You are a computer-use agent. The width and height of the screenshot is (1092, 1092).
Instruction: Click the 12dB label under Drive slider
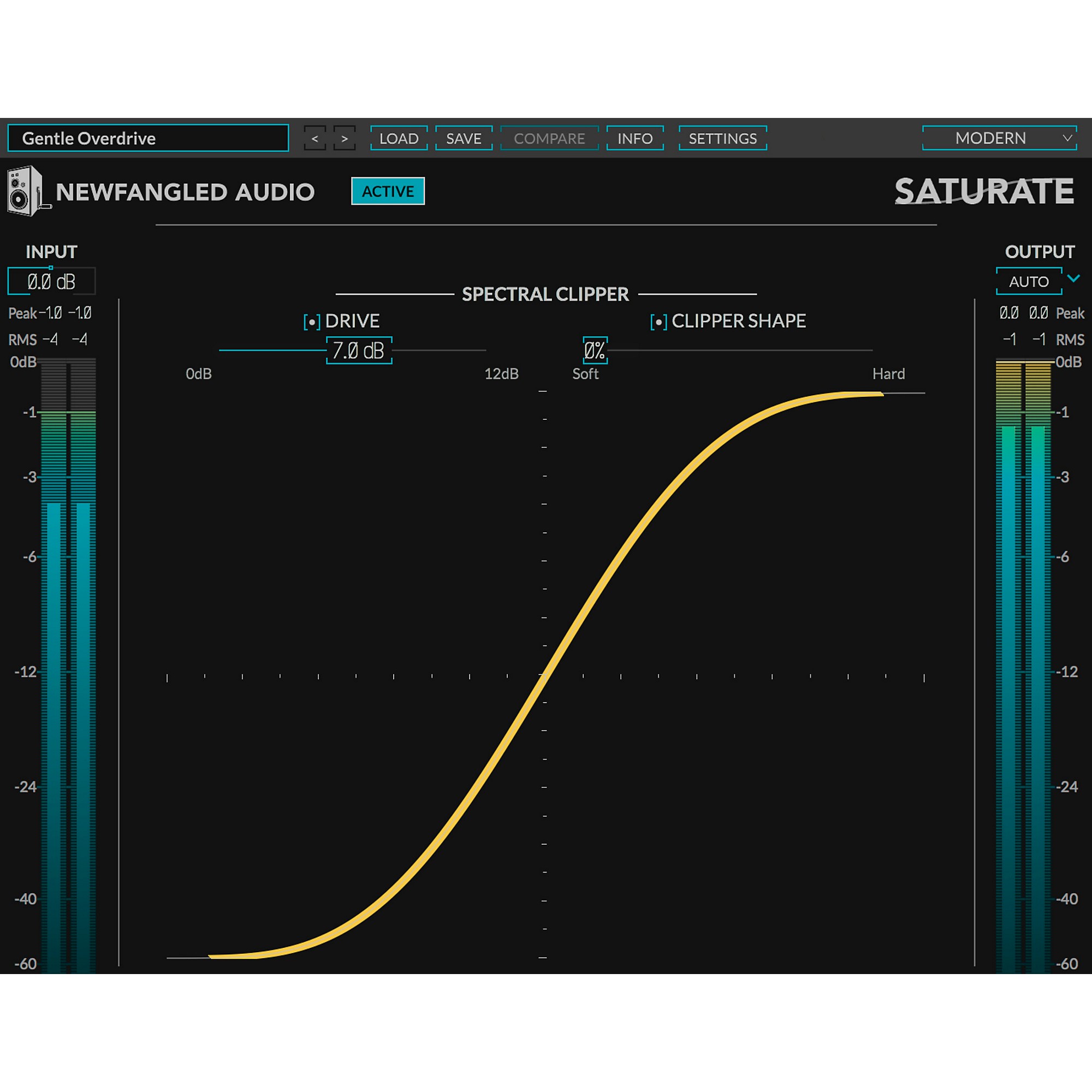(501, 373)
